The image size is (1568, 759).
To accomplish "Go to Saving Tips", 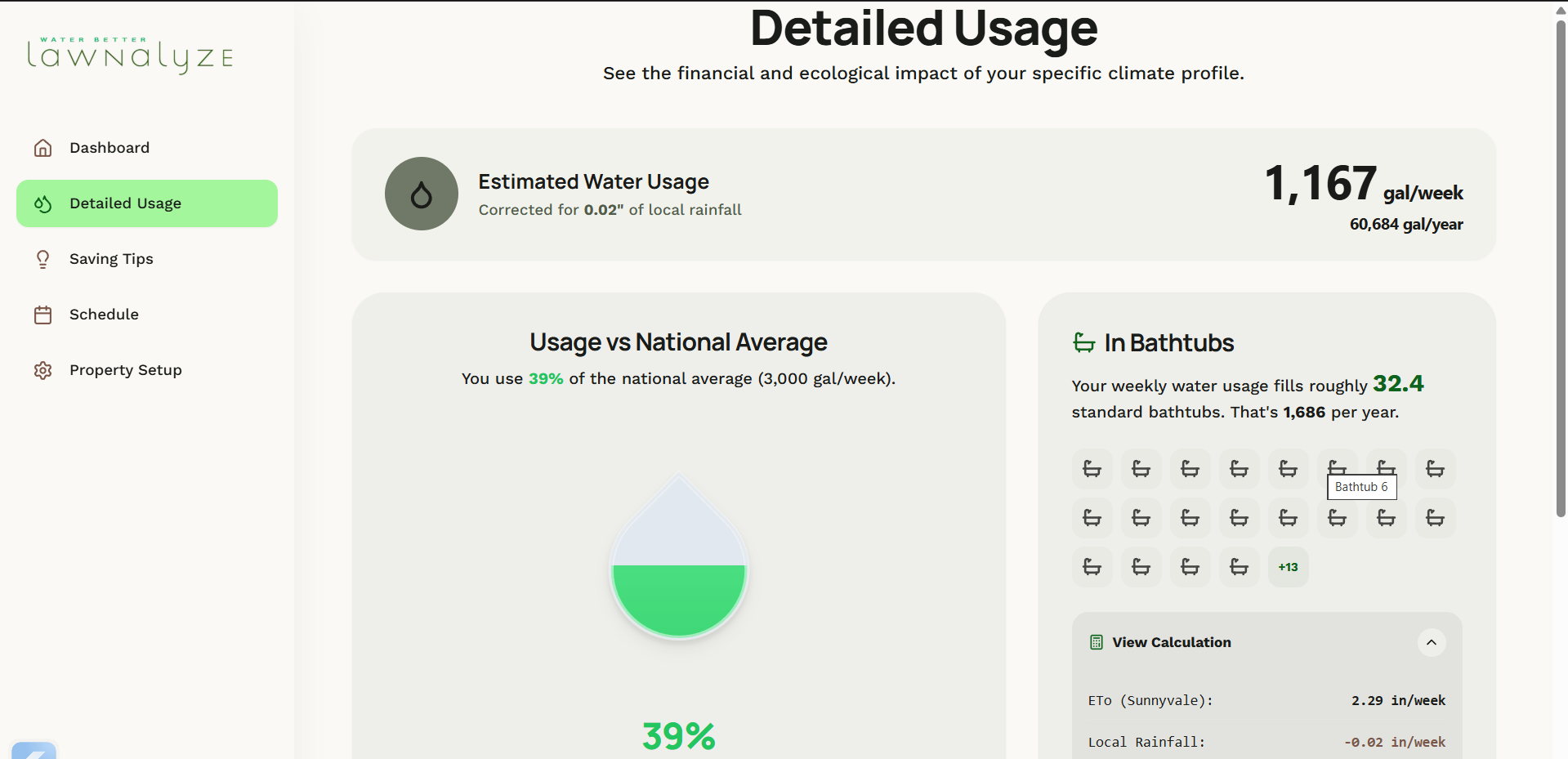I will point(147,259).
